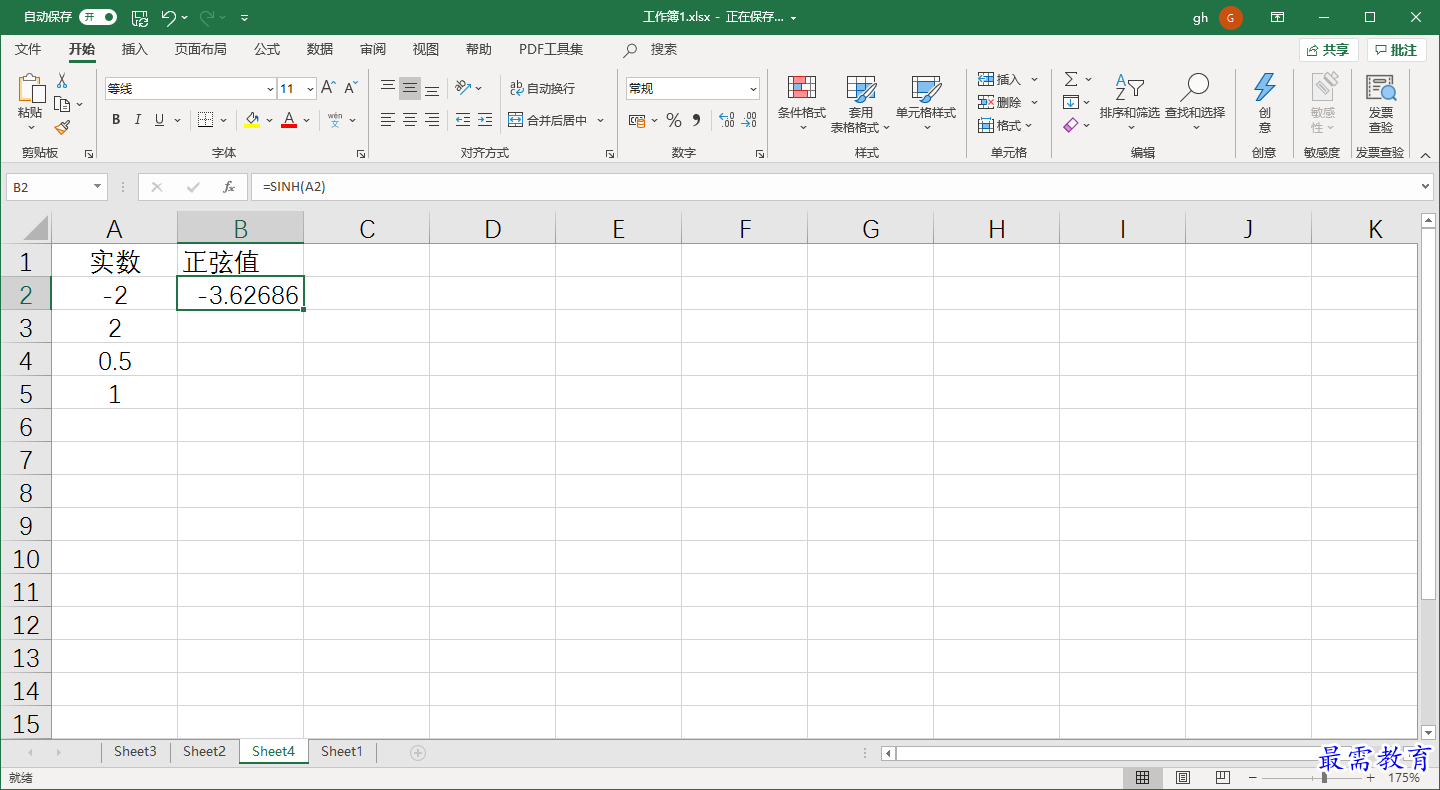Toggle Bold formatting
The height and width of the screenshot is (790, 1440).
(x=116, y=120)
